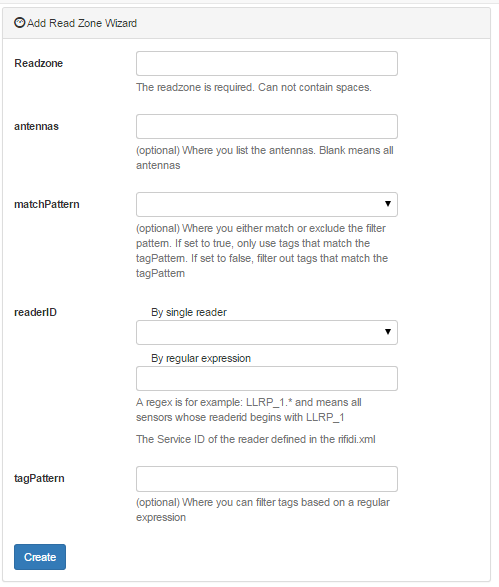
Task: Click the Readzone field label
Action: click(39, 63)
